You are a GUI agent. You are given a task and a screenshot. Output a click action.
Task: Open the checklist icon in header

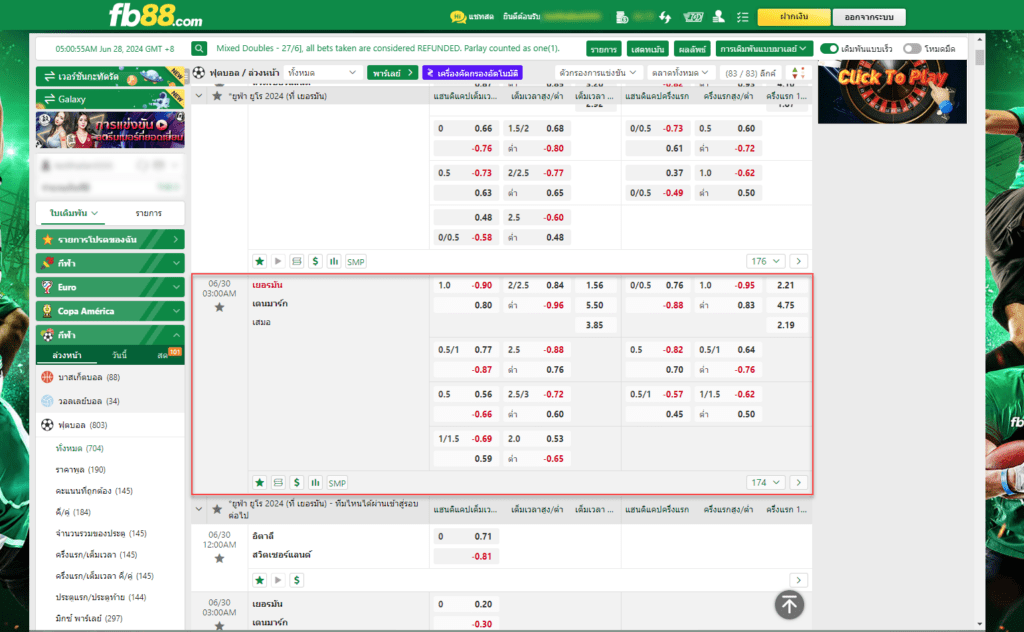(743, 17)
